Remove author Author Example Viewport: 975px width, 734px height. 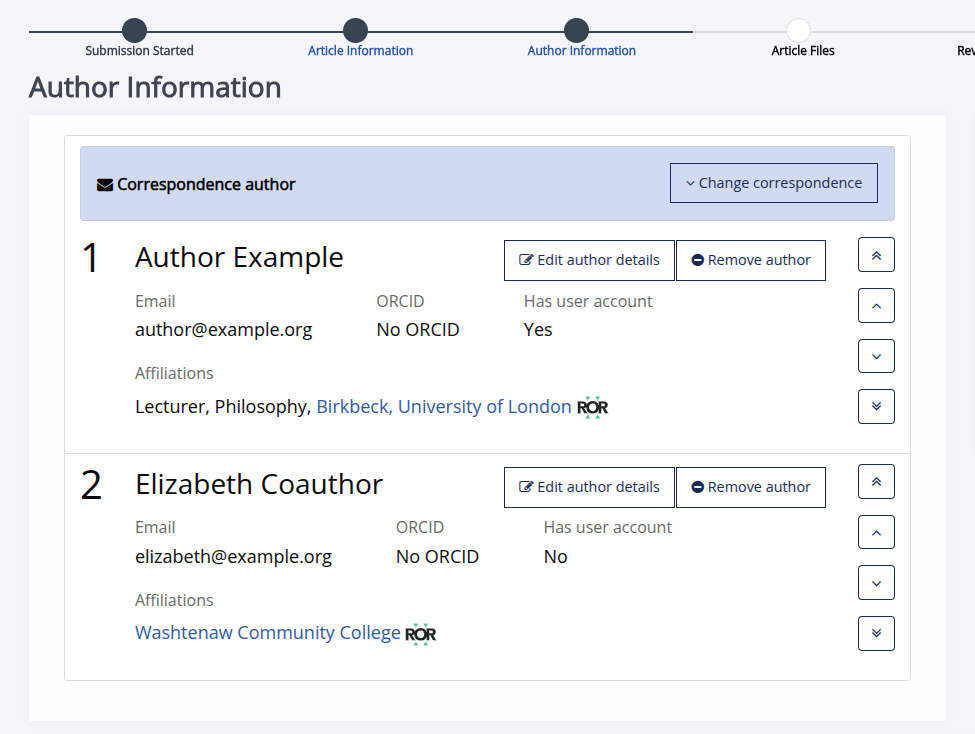coord(751,260)
